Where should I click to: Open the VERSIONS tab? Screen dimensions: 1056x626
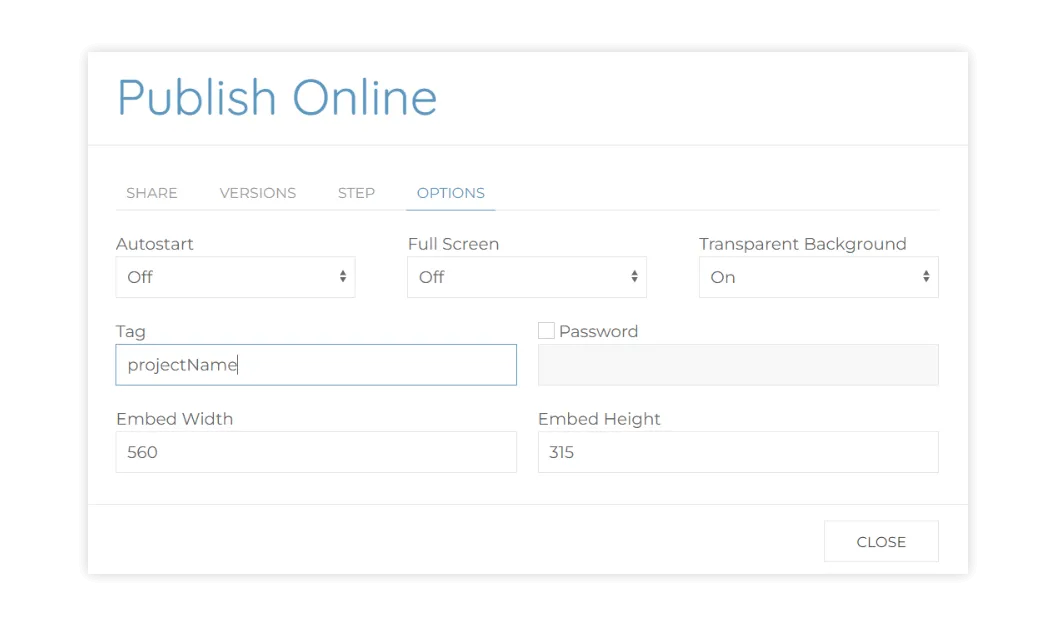pos(257,193)
